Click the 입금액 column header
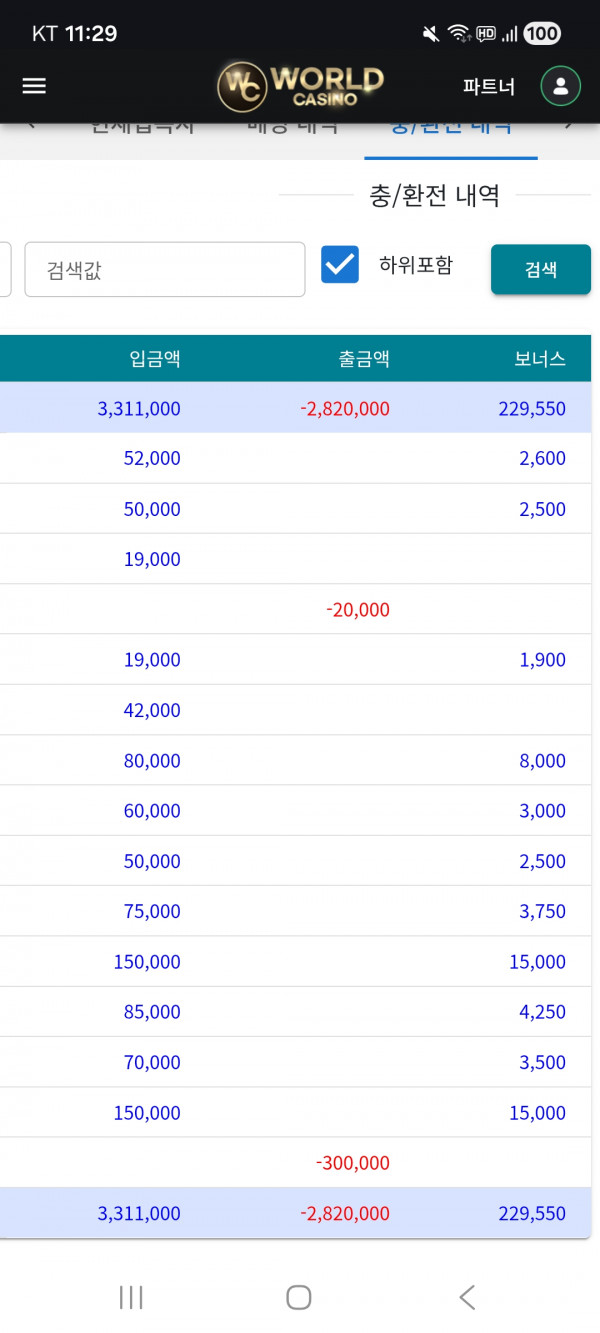 point(155,359)
